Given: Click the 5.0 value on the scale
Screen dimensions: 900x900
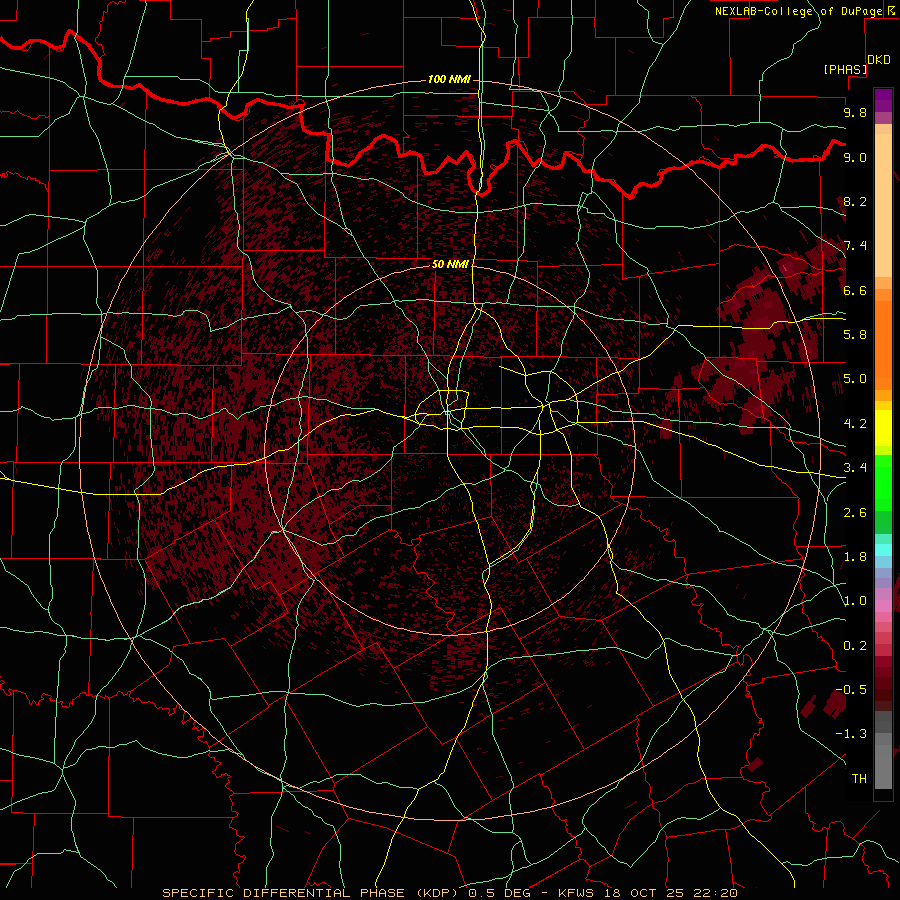Looking at the screenshot, I should click(855, 379).
